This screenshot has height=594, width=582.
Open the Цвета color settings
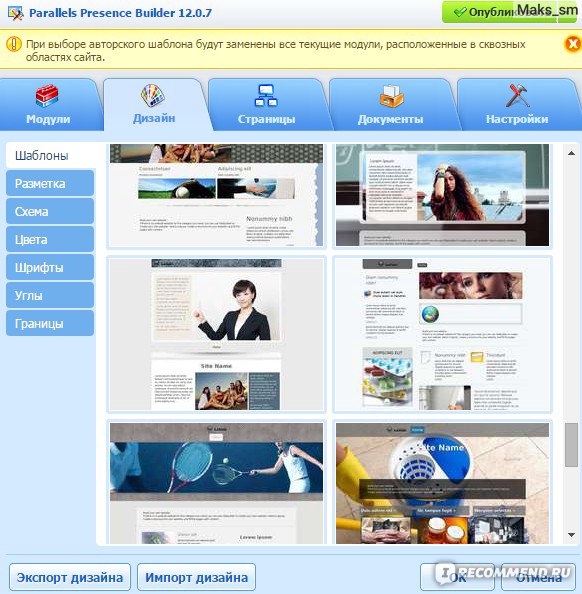click(x=50, y=240)
